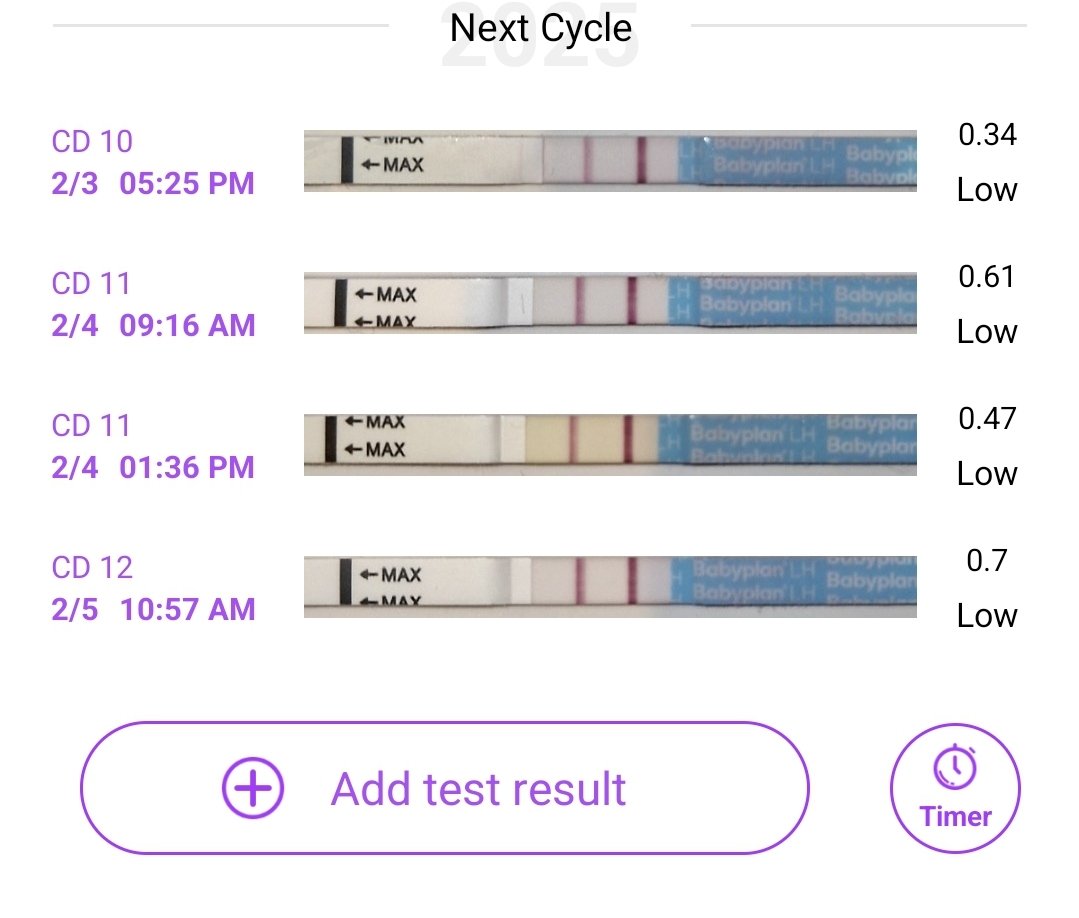Tap the Timer label text
Screen dimensions: 1079x918
coord(956,816)
